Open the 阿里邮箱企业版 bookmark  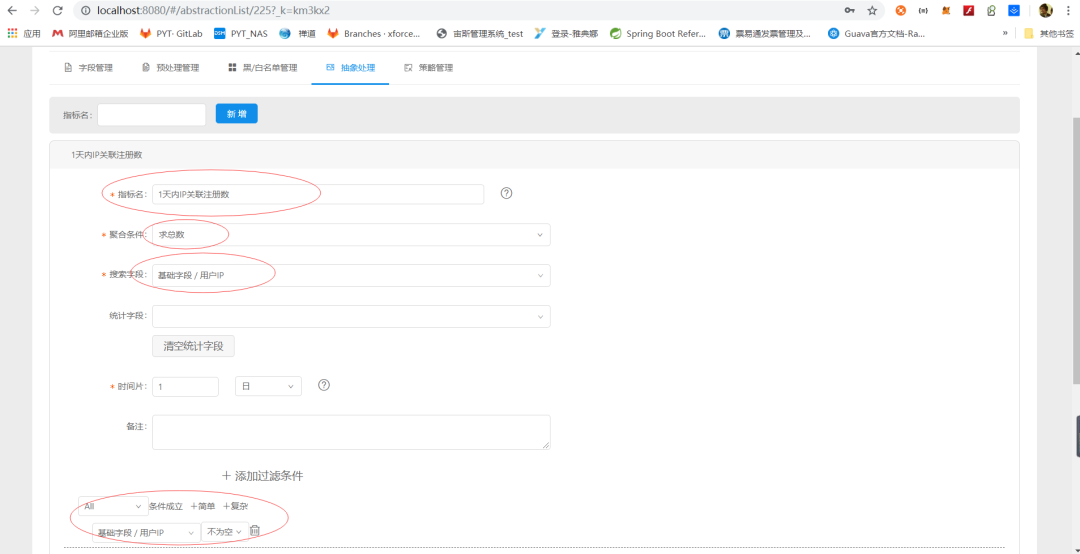(x=90, y=33)
